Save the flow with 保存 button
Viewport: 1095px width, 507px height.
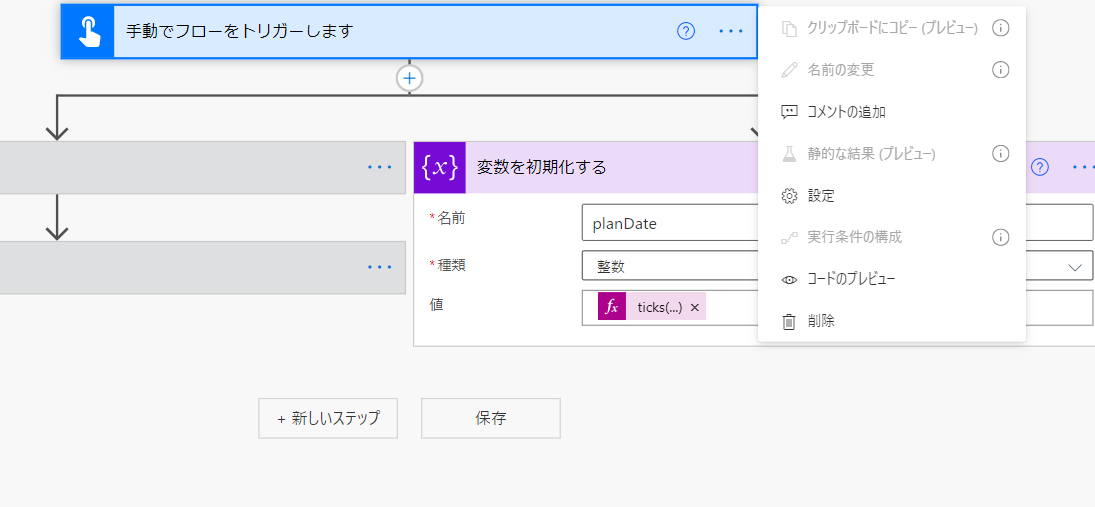click(491, 418)
